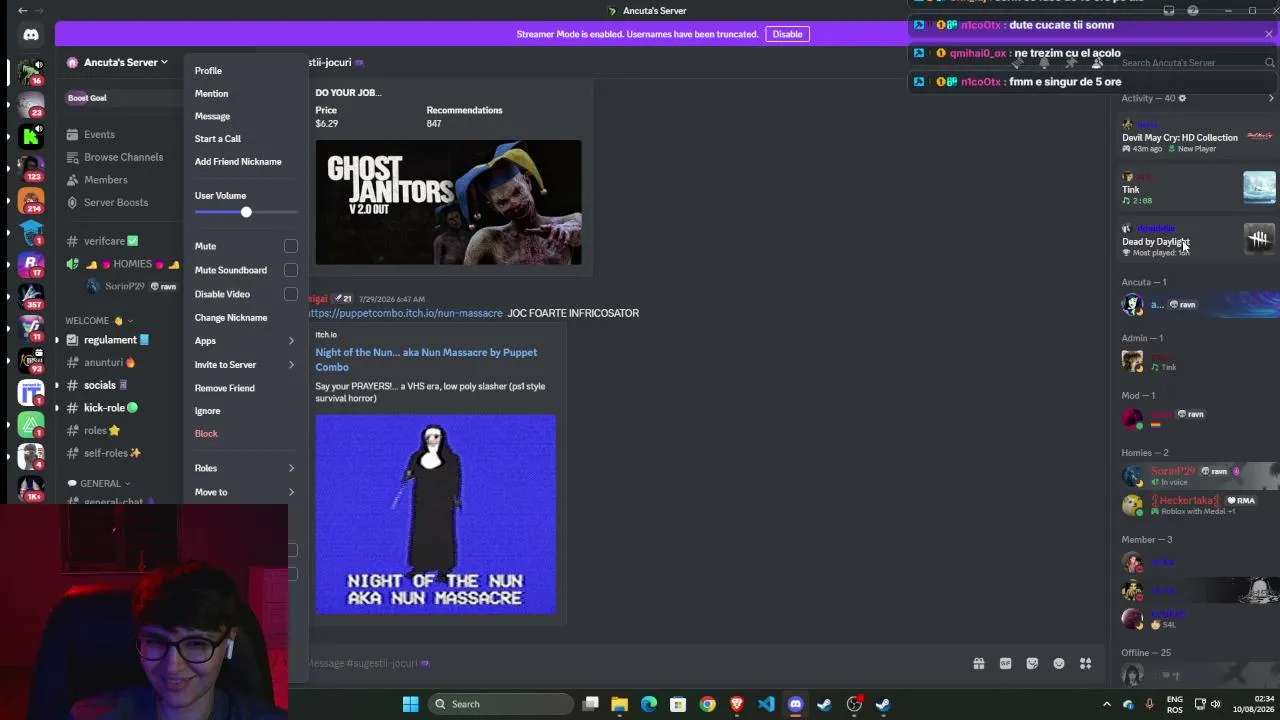Check the Mute Soundboard checkbox
1280x720 pixels.
[x=290, y=270]
